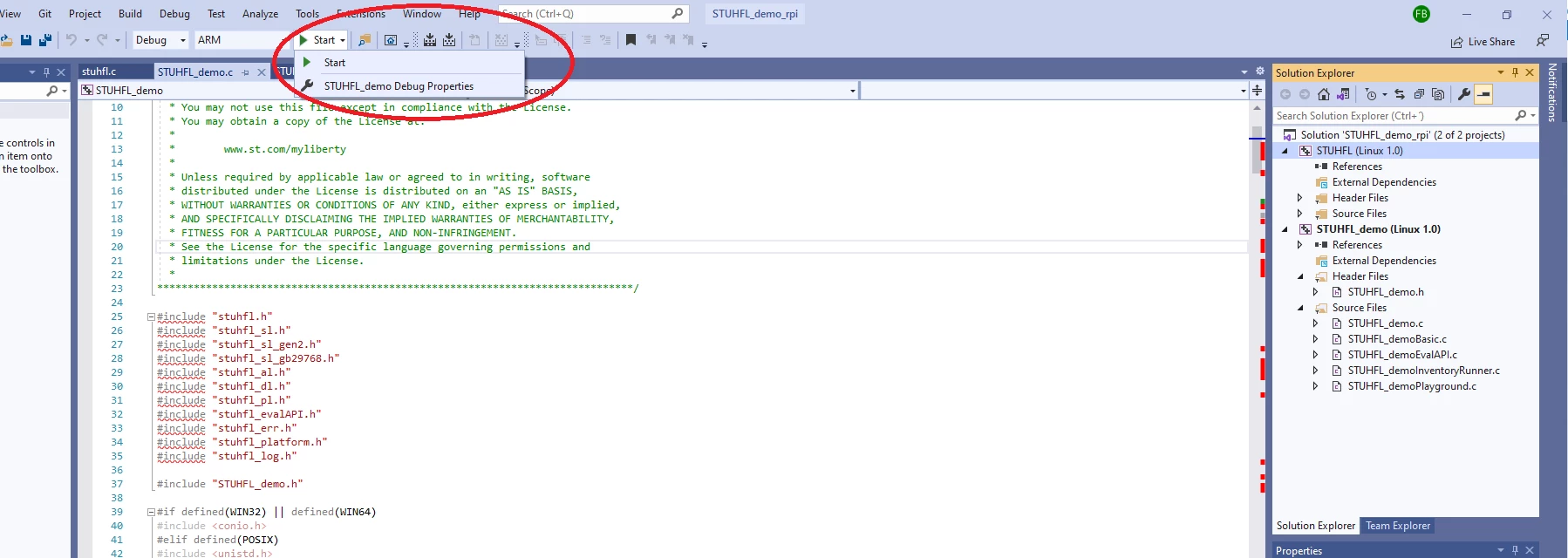Viewport: 1568px width, 558px height.
Task: Click the split editor icon
Action: pos(1257,90)
